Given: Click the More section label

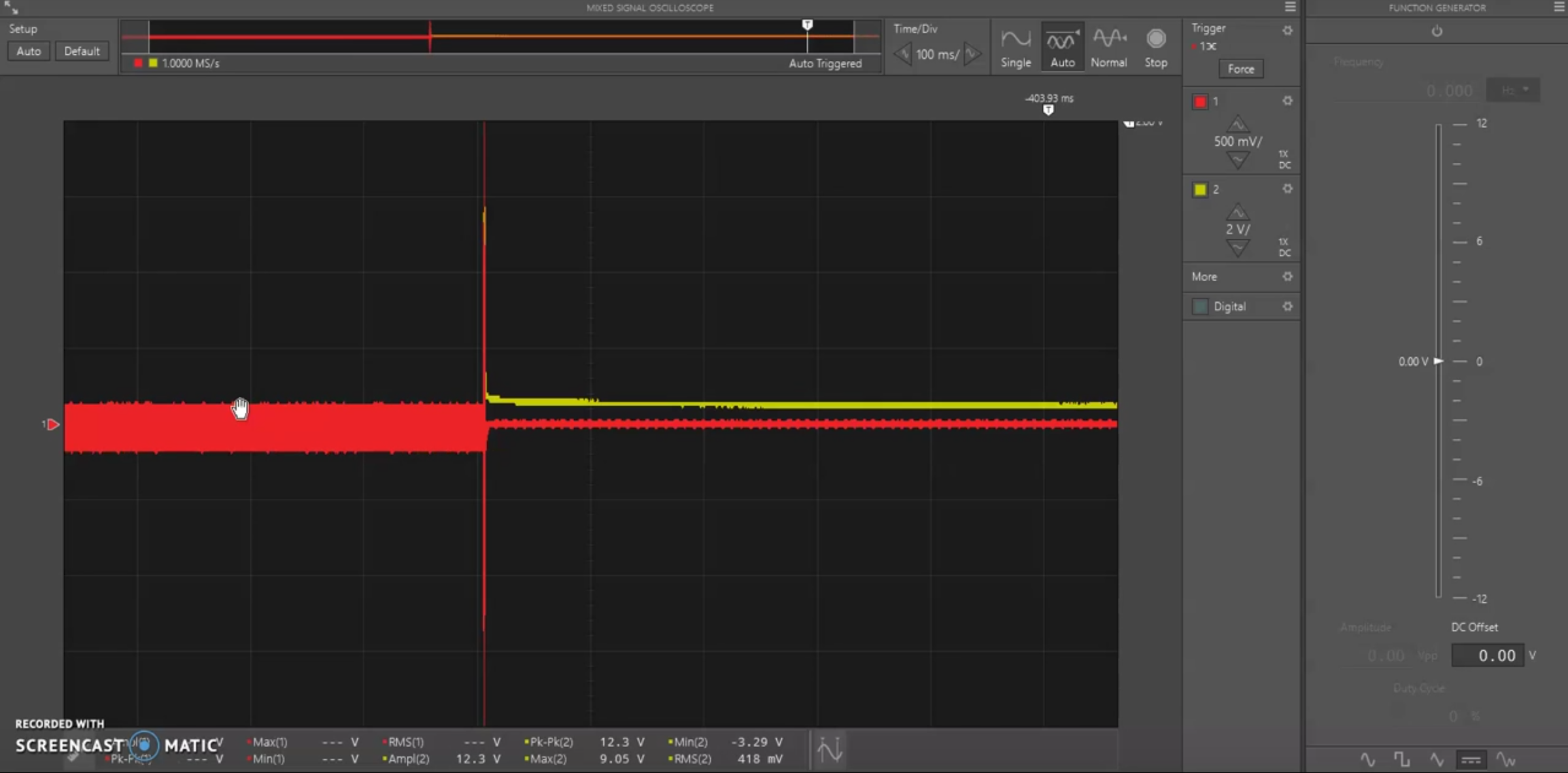Looking at the screenshot, I should click(1204, 277).
